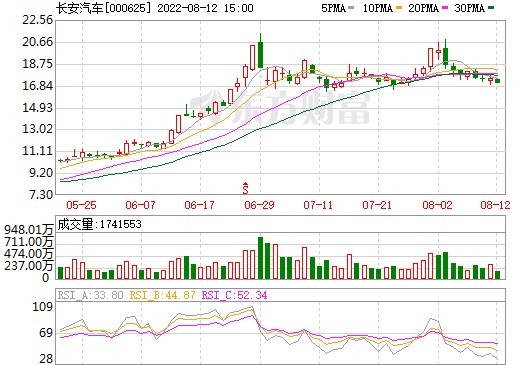
Task: Click the 08-02 date label
Action: (437, 205)
